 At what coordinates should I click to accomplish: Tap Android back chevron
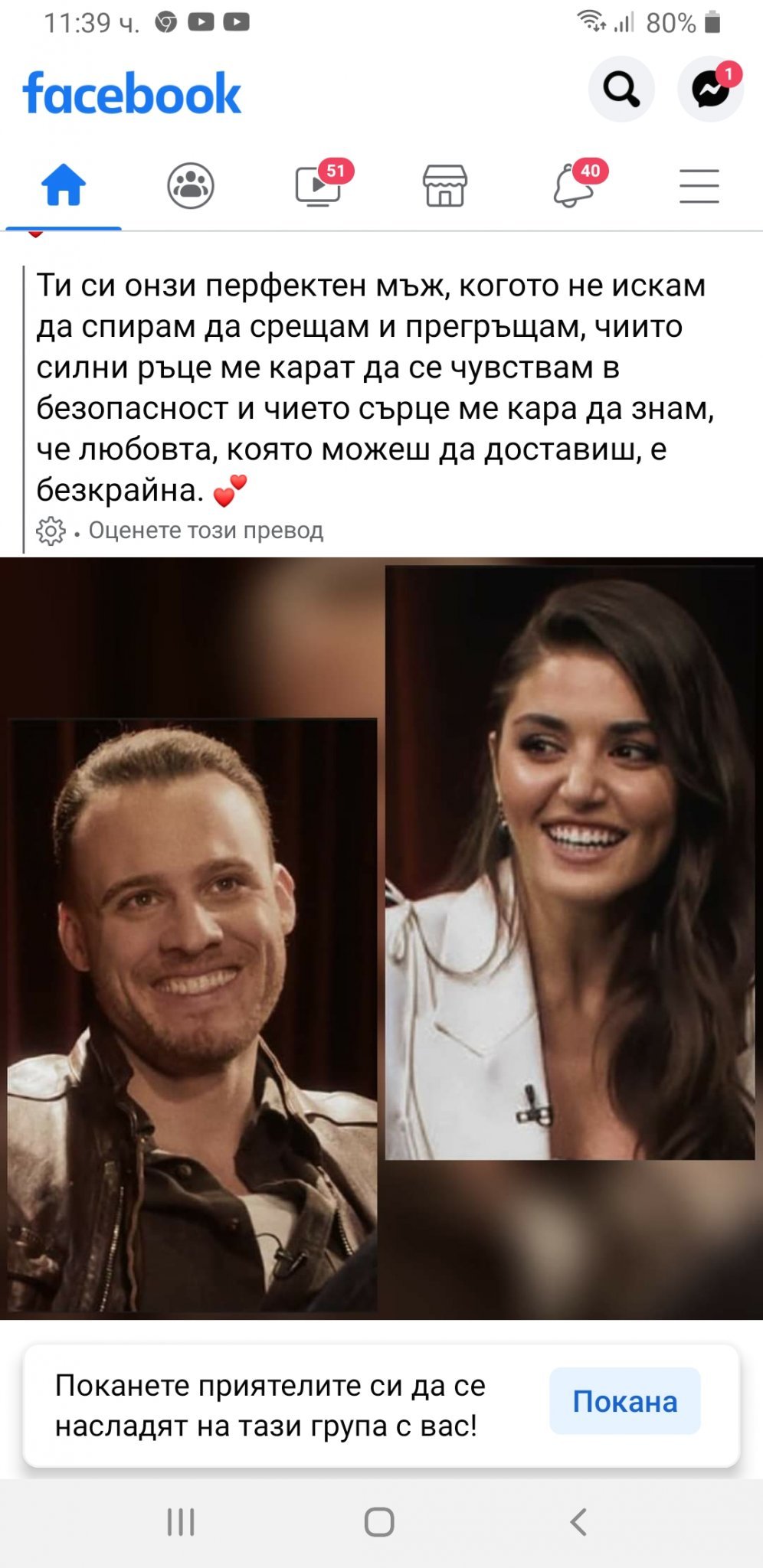tap(579, 1522)
